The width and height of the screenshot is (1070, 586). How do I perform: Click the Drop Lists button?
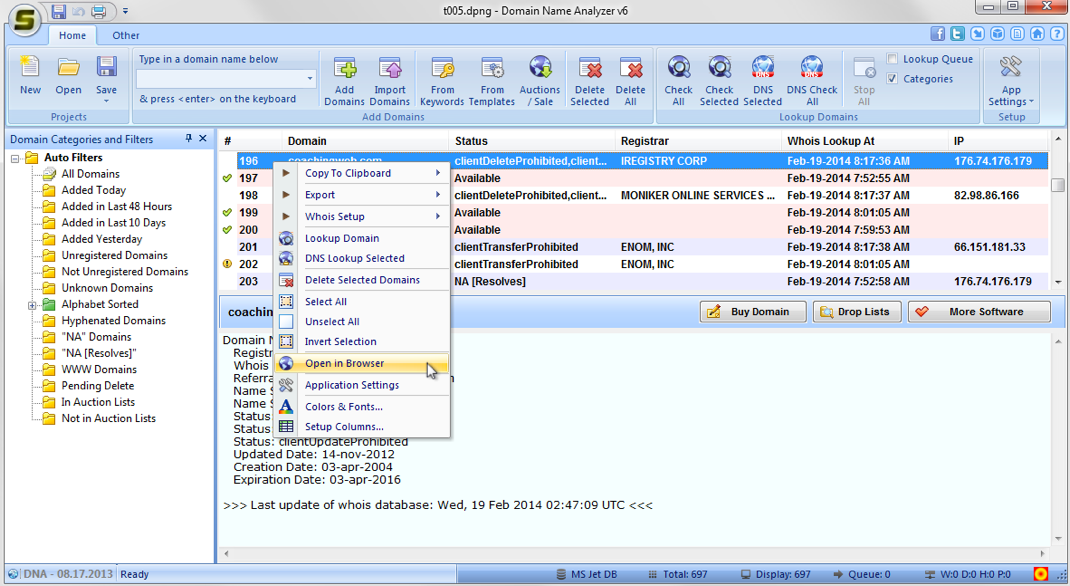pos(856,312)
